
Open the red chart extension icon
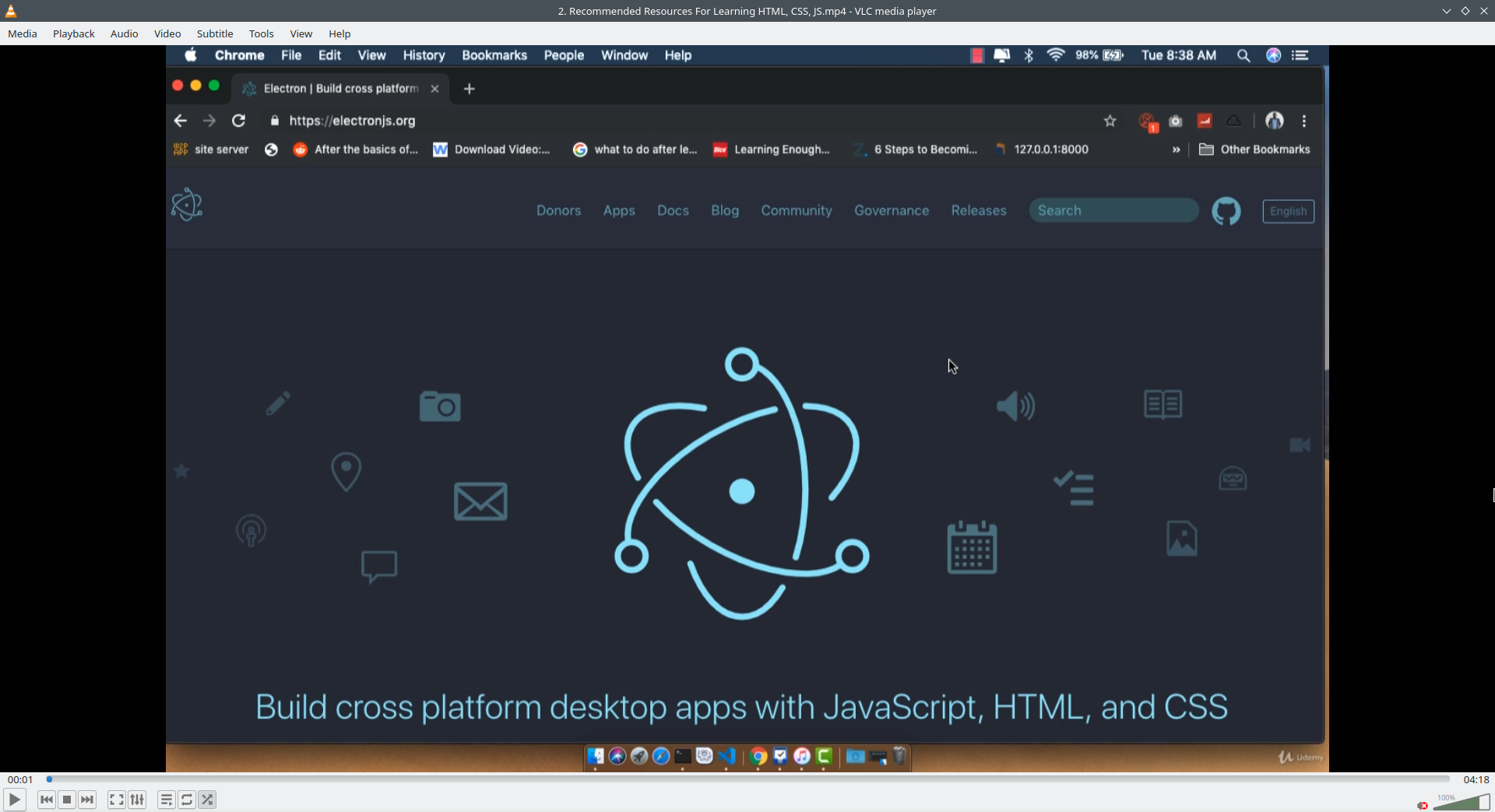1205,121
